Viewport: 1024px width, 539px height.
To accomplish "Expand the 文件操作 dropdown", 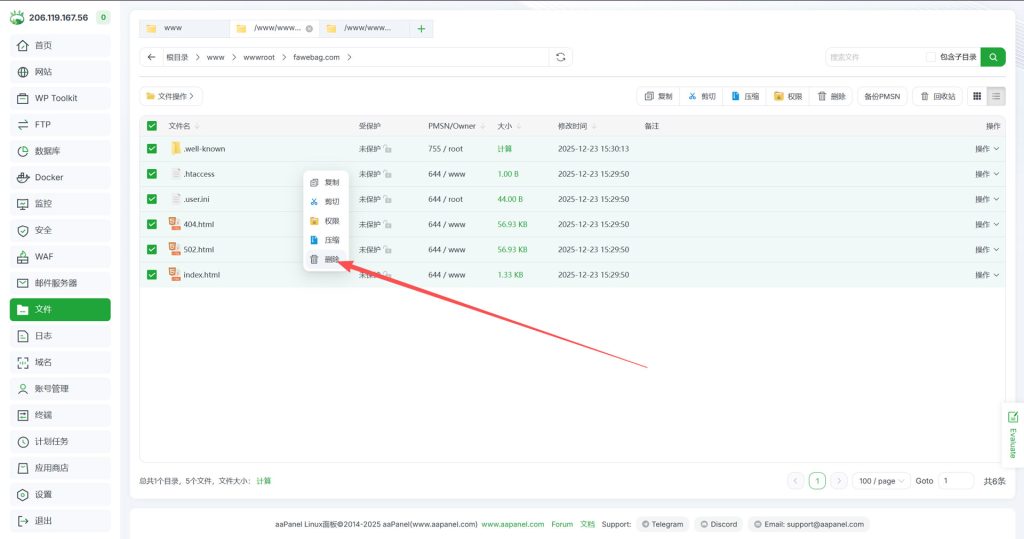I will coord(171,96).
